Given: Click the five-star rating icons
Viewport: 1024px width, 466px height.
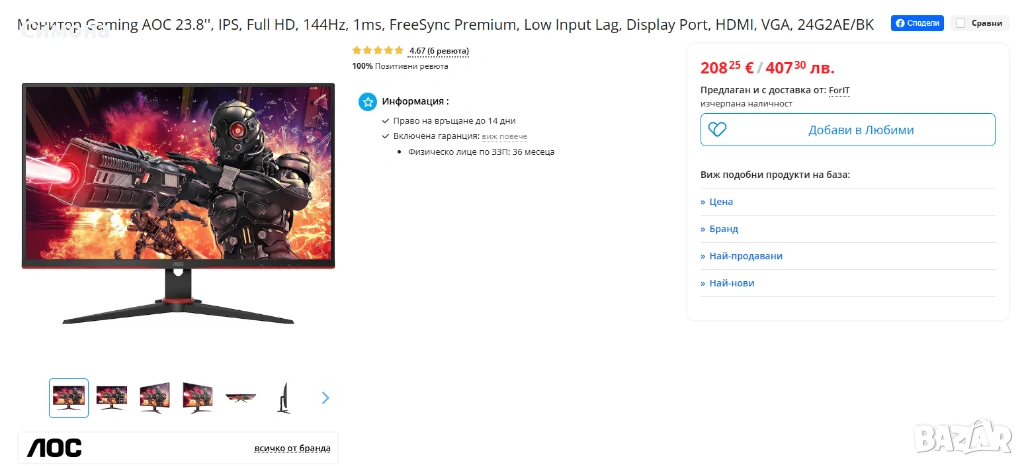Looking at the screenshot, I should pyautogui.click(x=378, y=50).
